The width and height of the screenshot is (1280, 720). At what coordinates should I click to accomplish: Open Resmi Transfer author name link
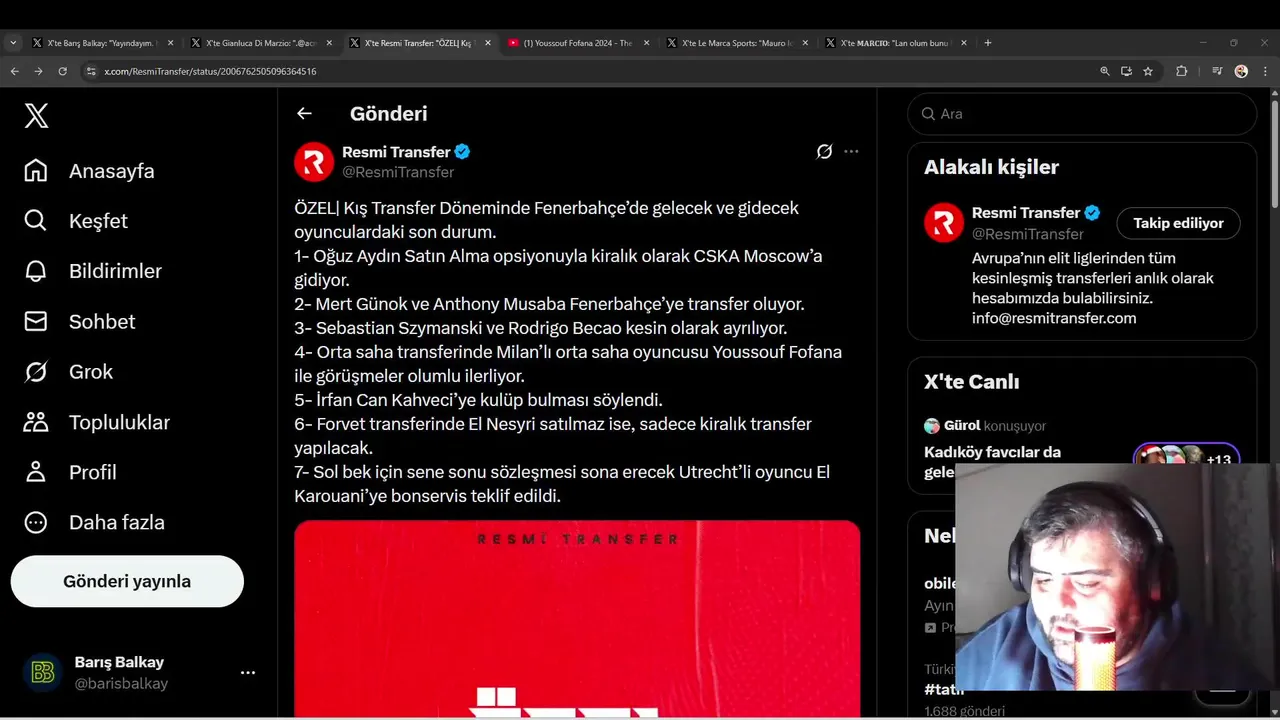click(396, 152)
